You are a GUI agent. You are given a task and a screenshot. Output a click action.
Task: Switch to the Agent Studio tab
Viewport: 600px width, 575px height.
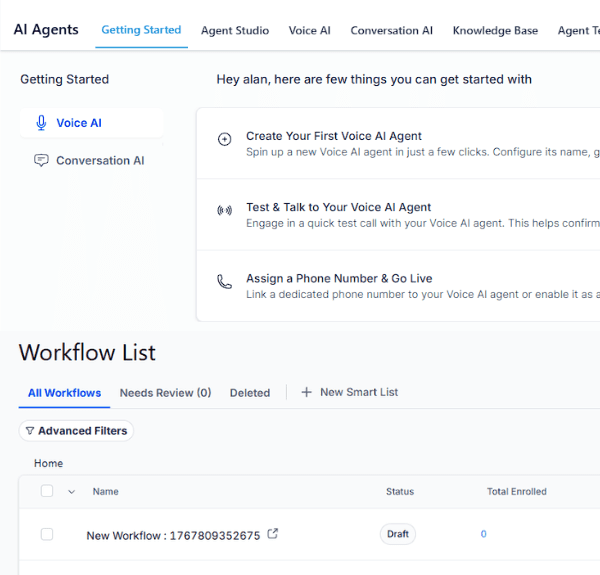235,30
